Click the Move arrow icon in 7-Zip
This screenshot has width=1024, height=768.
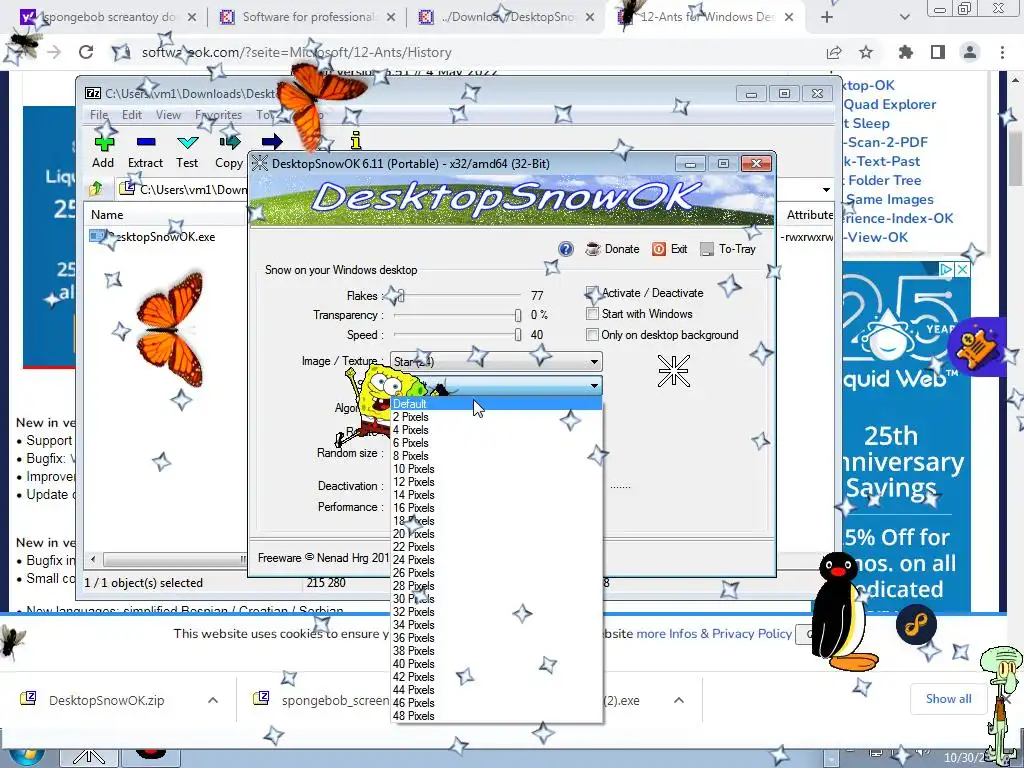(272, 141)
